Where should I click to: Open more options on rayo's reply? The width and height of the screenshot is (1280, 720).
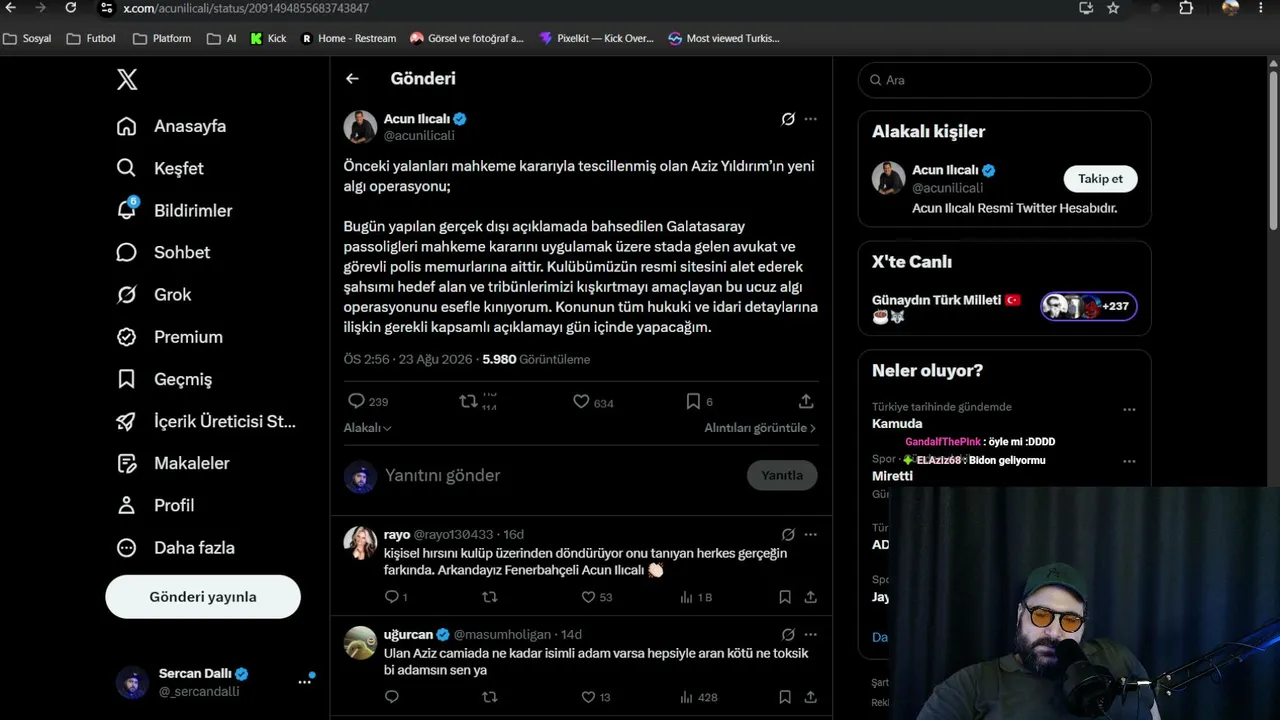click(810, 535)
